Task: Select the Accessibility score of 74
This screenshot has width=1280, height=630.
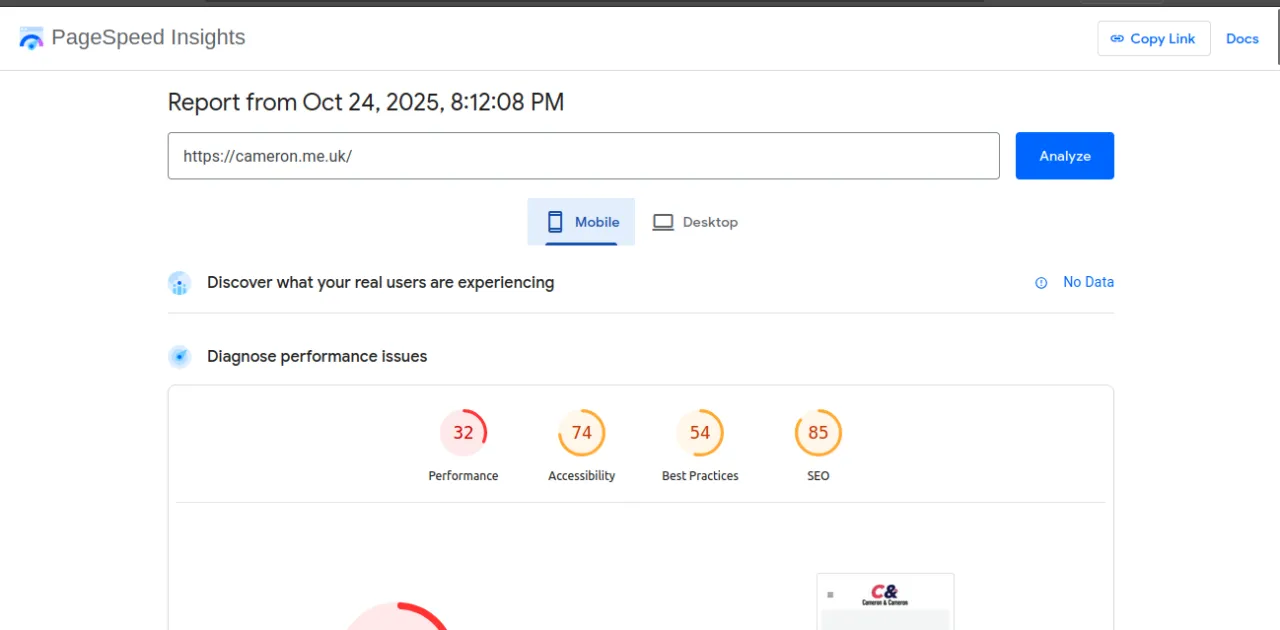Action: 581,432
